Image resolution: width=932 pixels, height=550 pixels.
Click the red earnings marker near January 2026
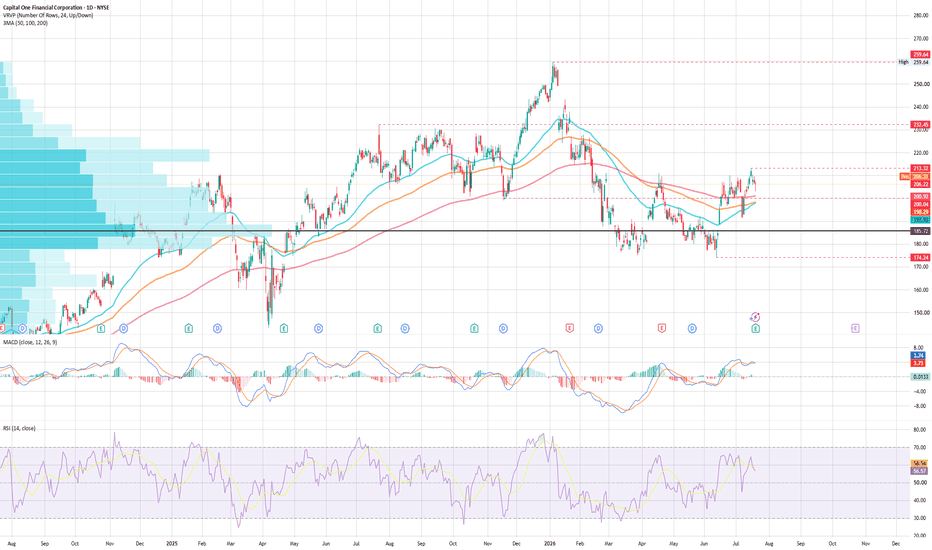[x=569, y=328]
